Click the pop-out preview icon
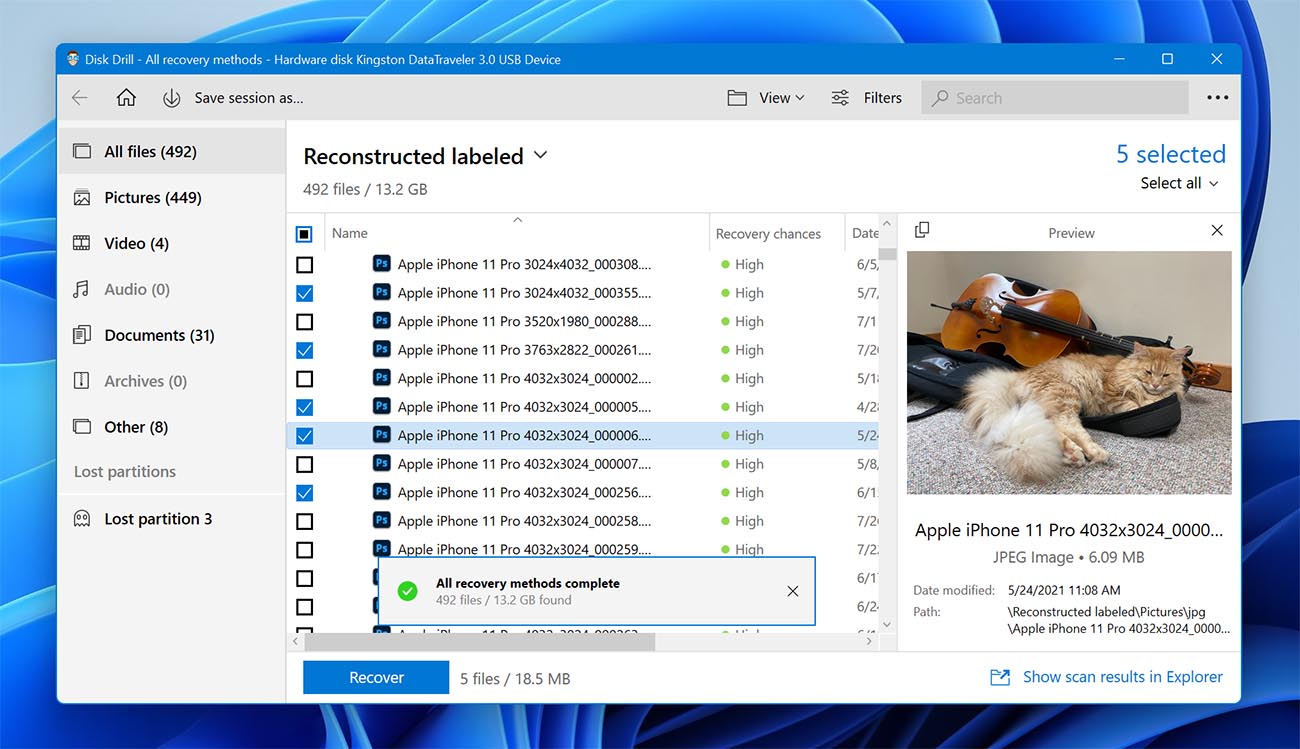 click(x=922, y=230)
